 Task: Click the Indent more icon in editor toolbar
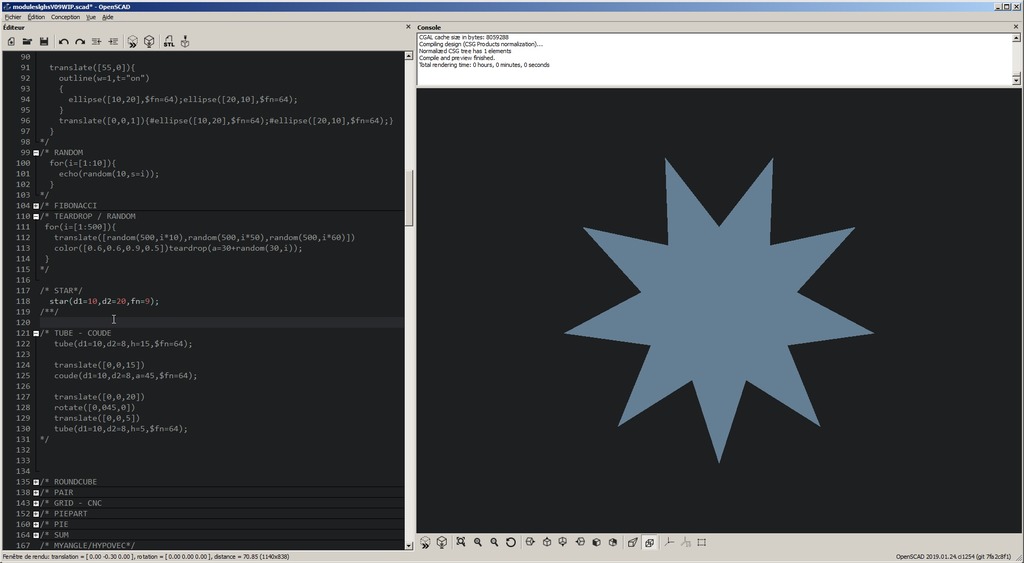pos(113,41)
